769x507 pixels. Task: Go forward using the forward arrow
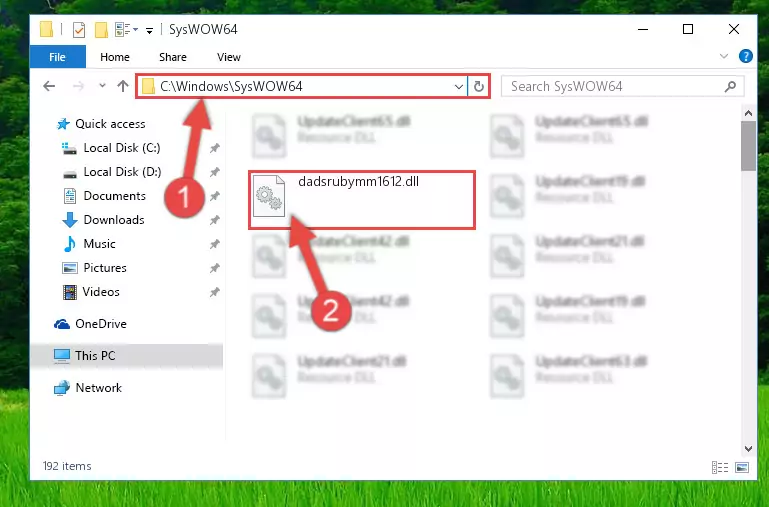(78, 86)
